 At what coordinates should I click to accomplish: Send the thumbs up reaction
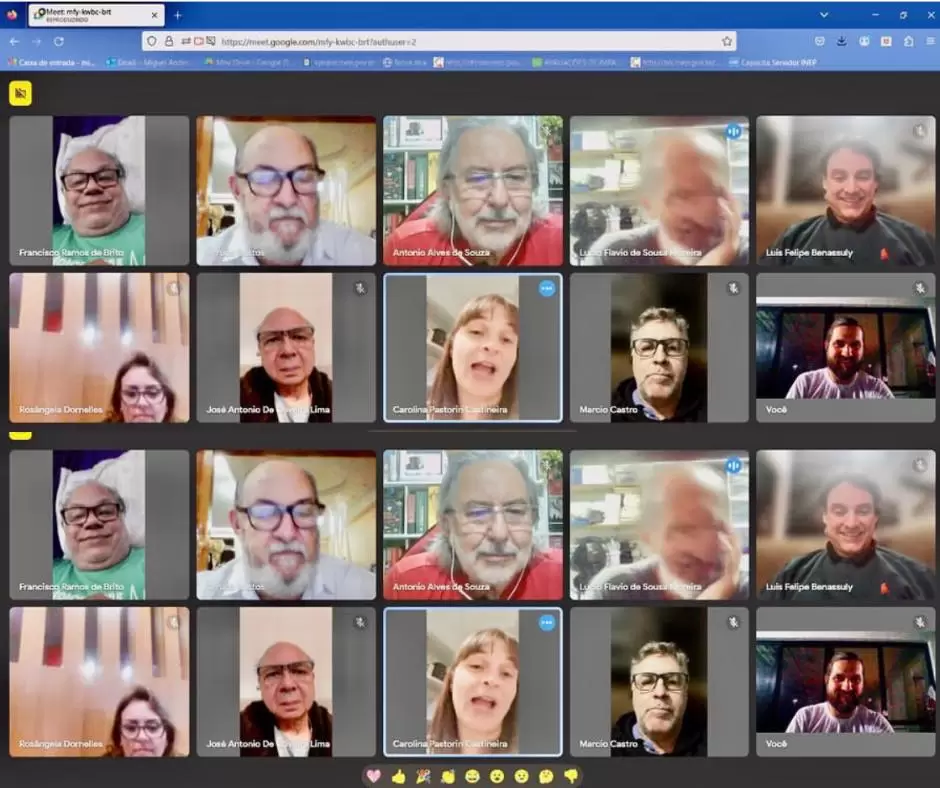(399, 776)
